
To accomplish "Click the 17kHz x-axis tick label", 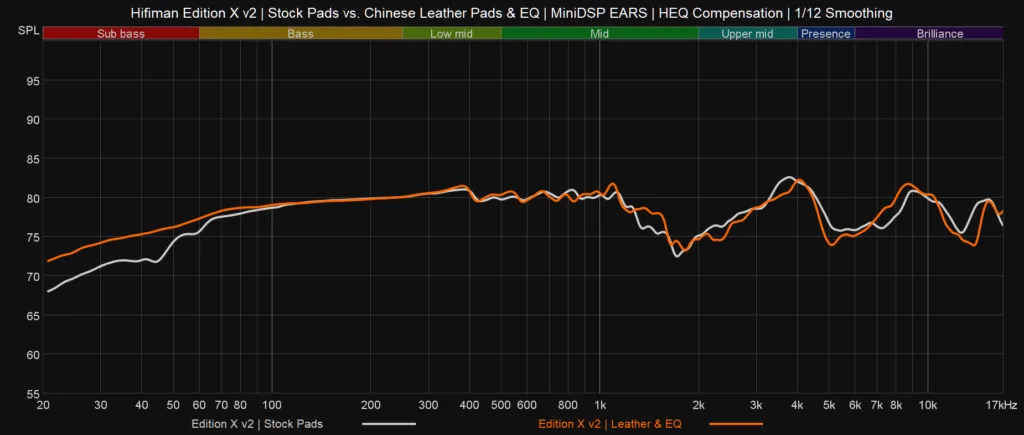I will [999, 406].
